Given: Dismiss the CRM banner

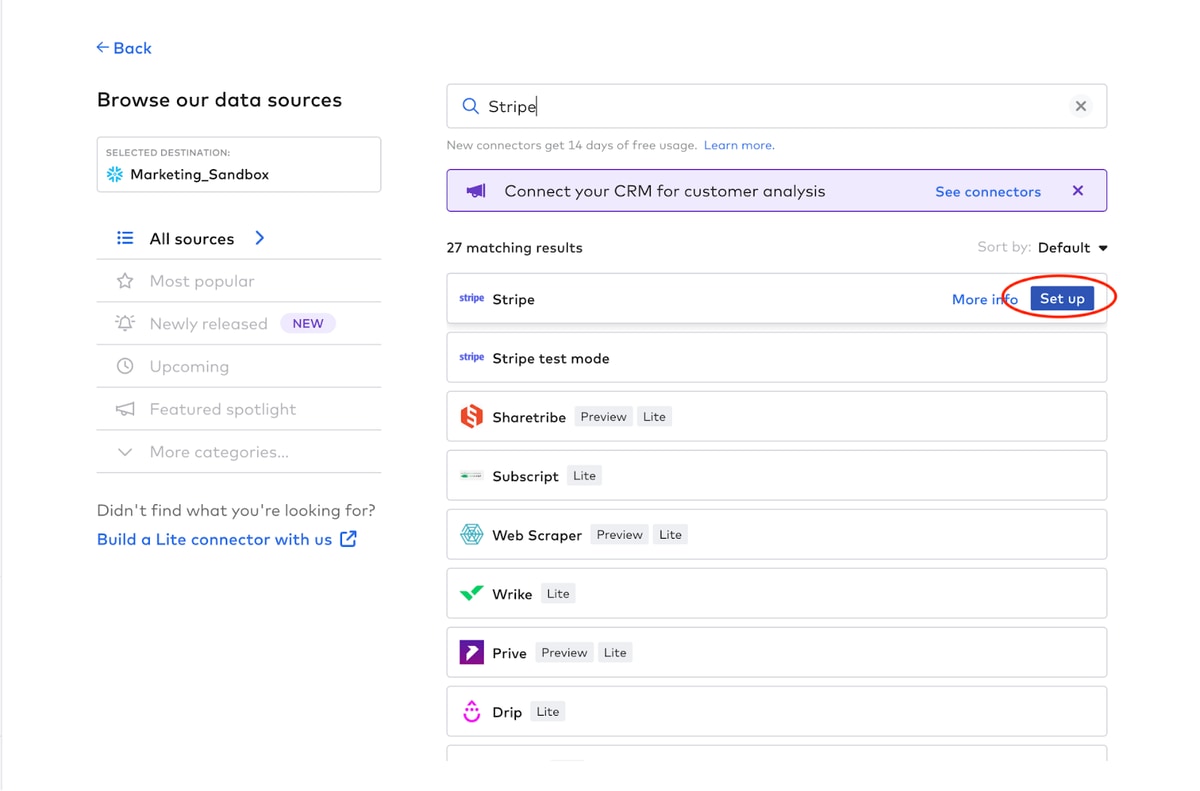Looking at the screenshot, I should click(x=1078, y=190).
